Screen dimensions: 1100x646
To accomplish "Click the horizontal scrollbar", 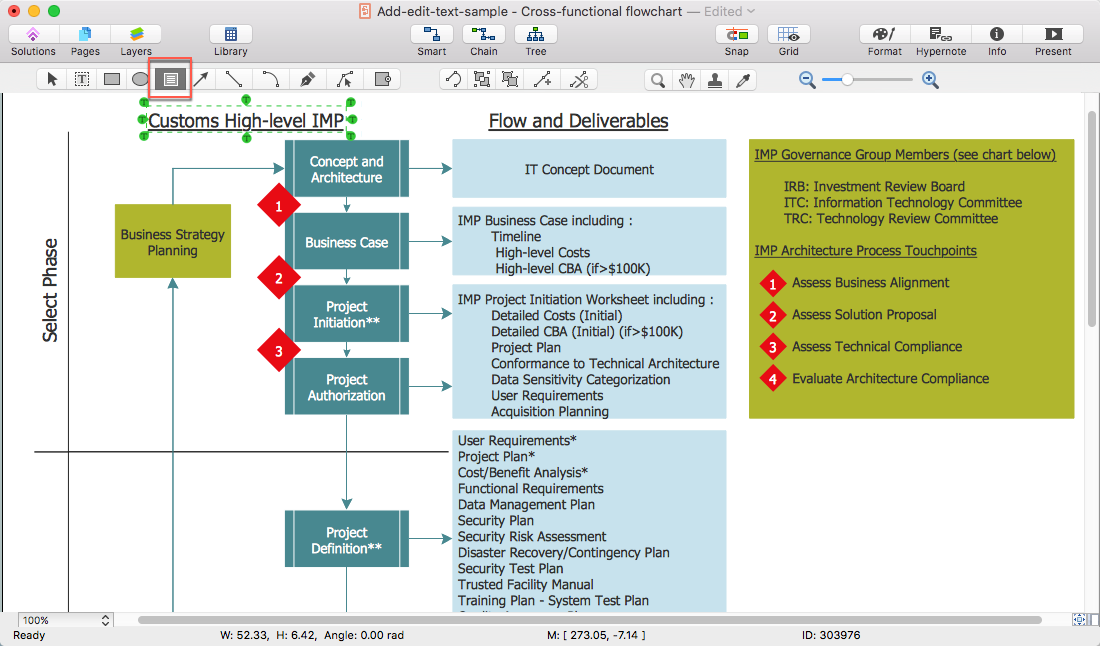I will 589,620.
